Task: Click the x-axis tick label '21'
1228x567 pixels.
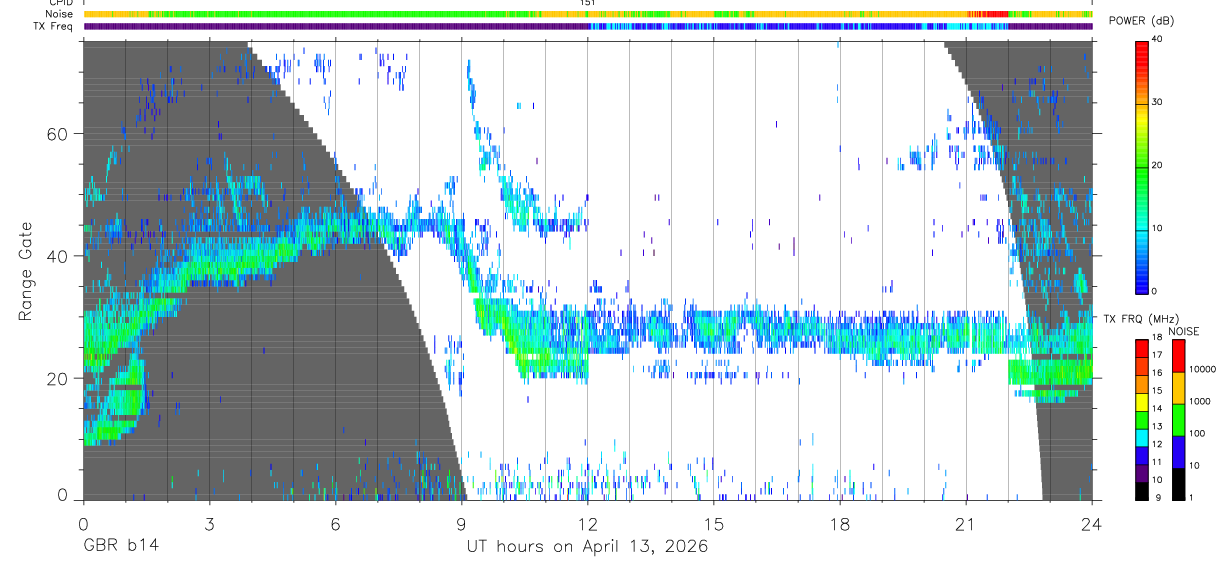Action: [966, 524]
